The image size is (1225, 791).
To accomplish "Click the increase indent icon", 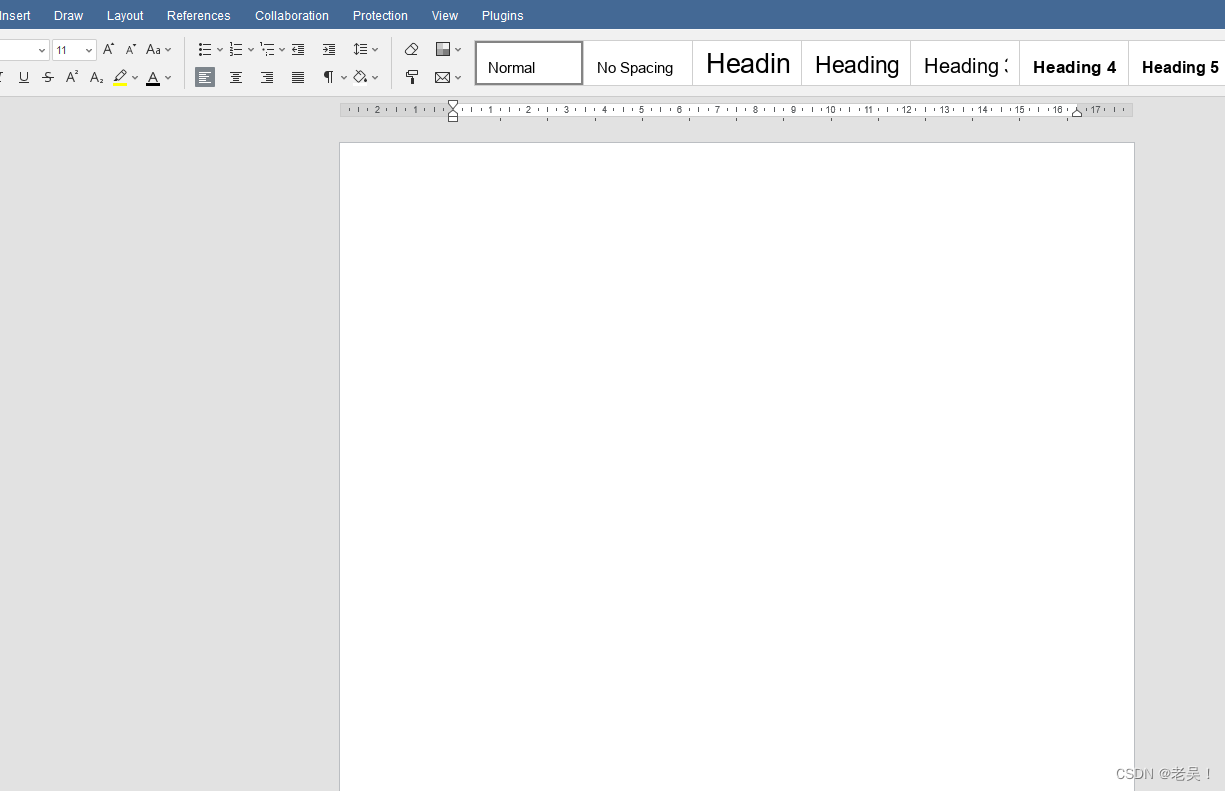I will click(x=329, y=49).
